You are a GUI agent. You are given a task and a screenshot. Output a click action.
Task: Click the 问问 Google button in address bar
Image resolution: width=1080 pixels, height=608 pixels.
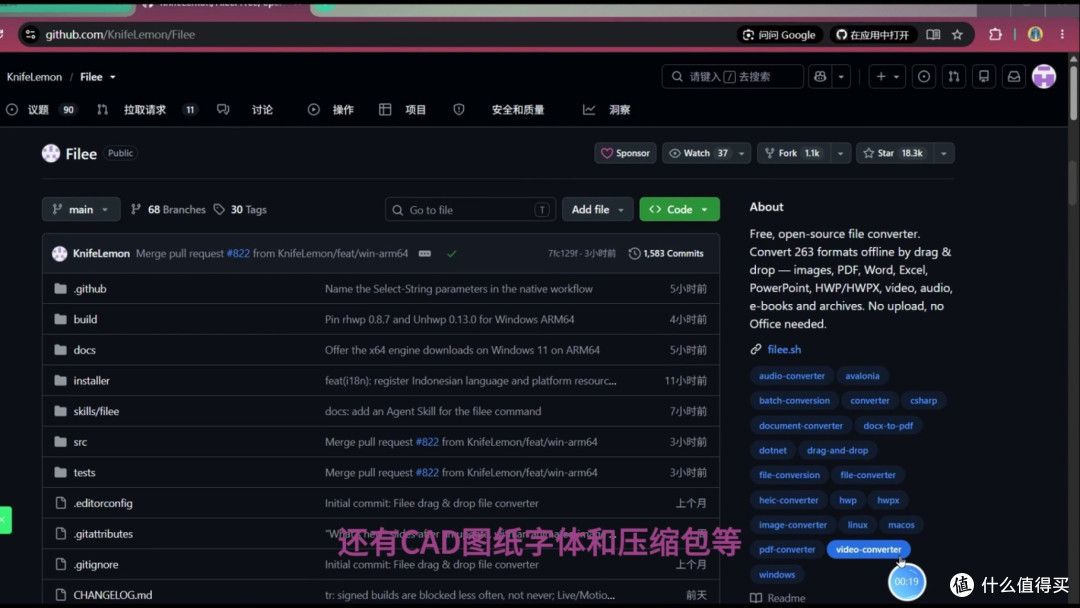click(779, 34)
